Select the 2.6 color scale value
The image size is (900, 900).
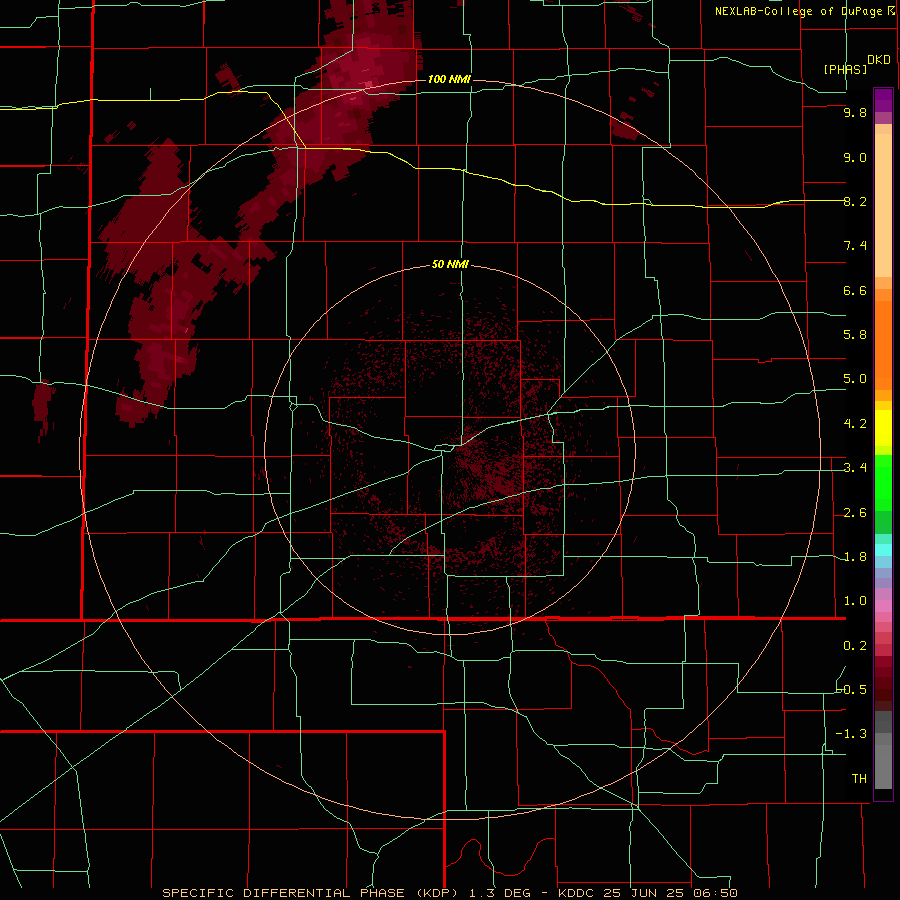[x=855, y=513]
